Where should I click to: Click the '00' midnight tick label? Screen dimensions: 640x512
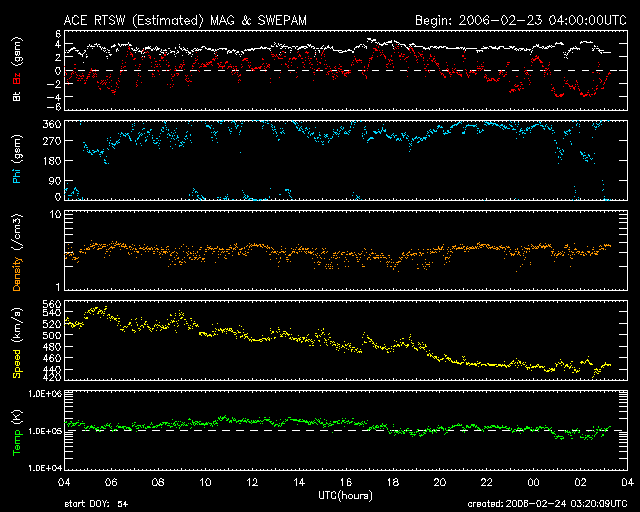pos(533,482)
